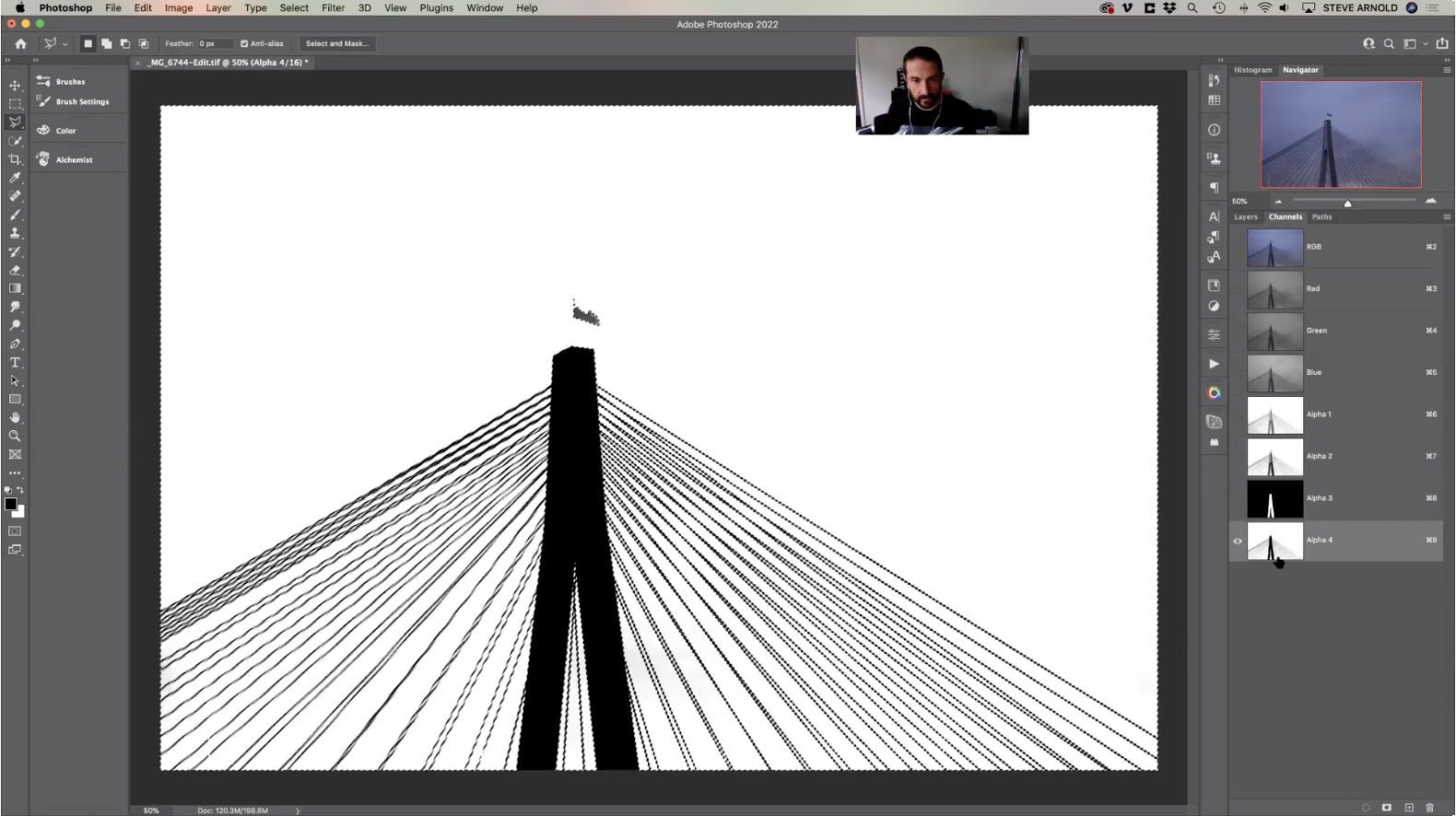Open the Channels panel options menu

coord(1446,217)
